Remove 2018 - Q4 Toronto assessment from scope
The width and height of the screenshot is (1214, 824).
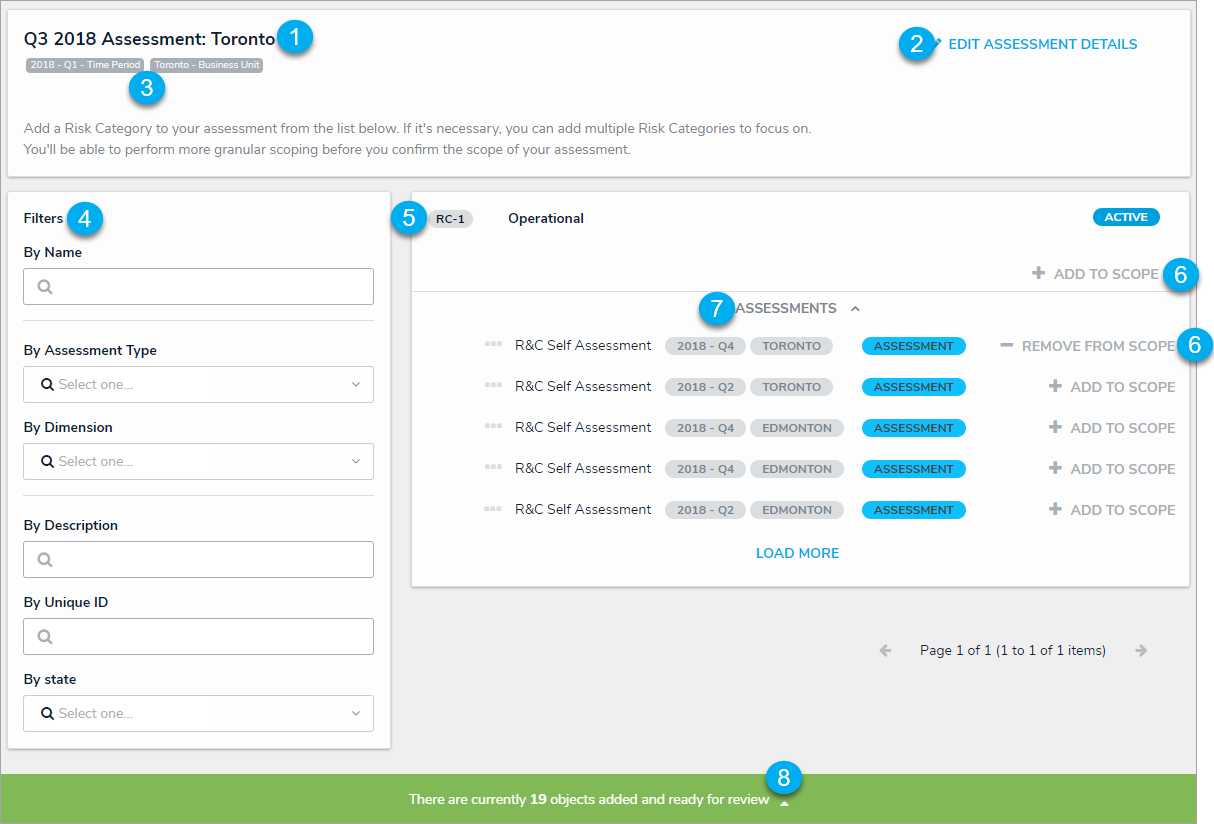pos(1087,346)
